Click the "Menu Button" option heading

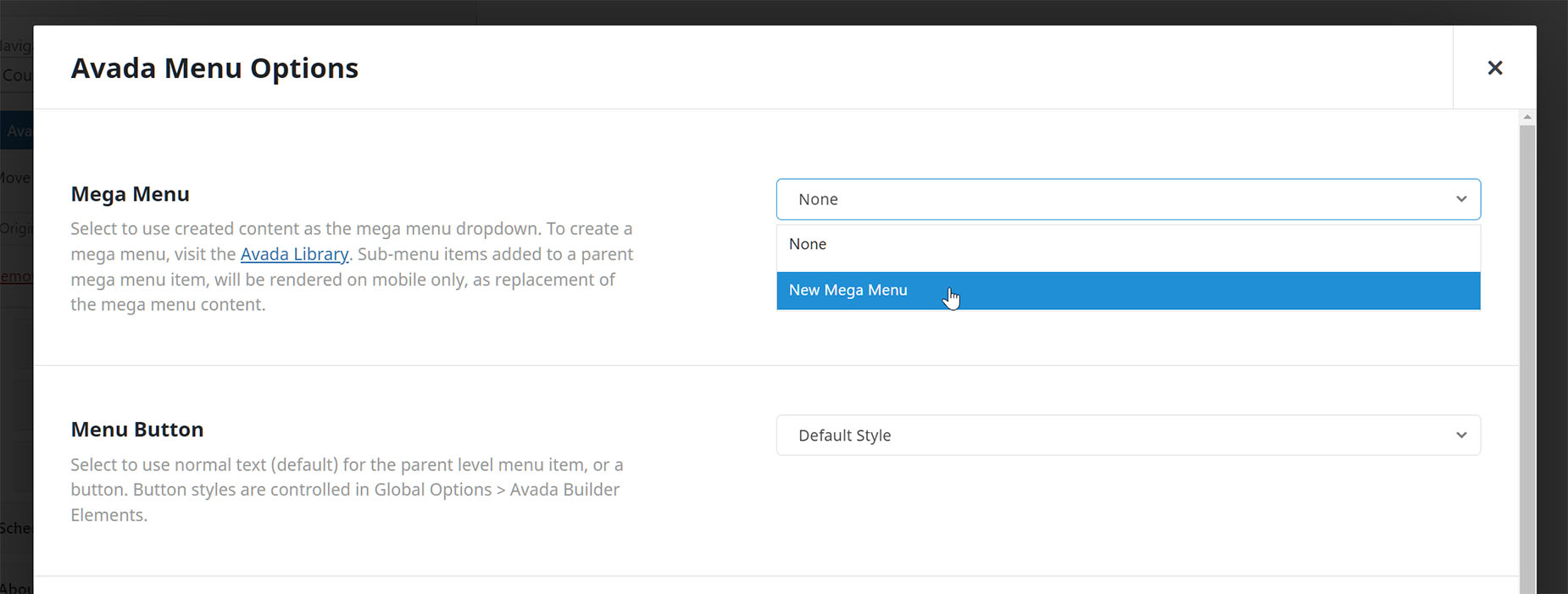(137, 430)
